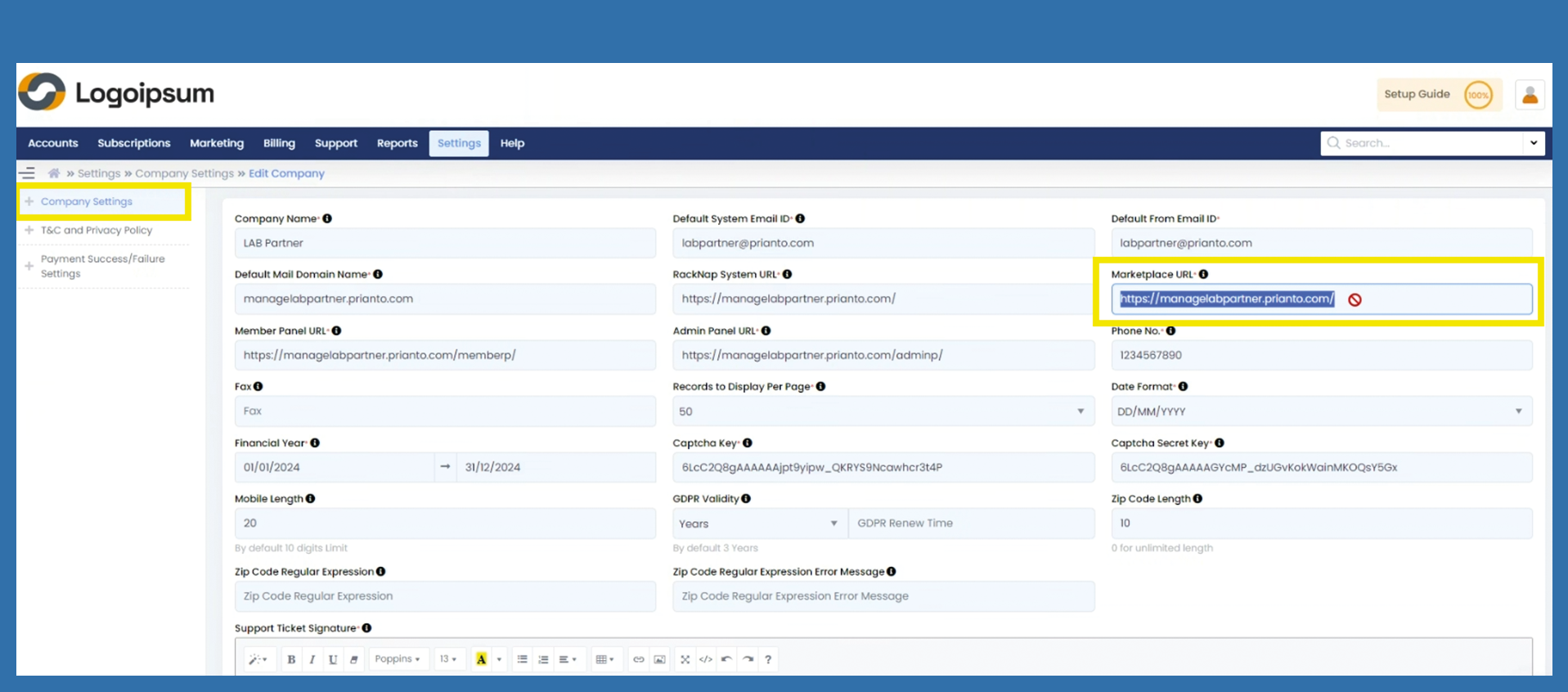Screen dimensions: 1568x692
Task: Open the Reports menu
Action: (x=397, y=143)
